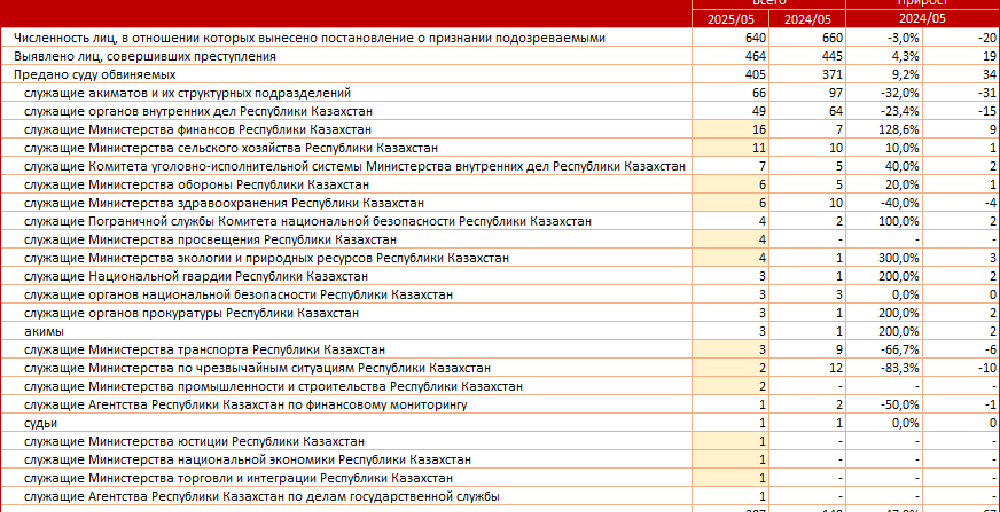Select the Министерства промышленности и строительства label

pos(274,387)
